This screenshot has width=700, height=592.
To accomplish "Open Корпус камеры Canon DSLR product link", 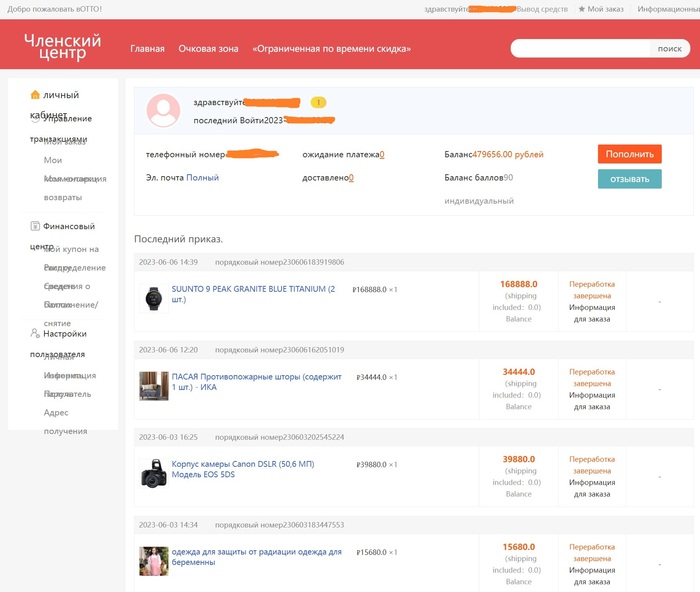I will (243, 469).
